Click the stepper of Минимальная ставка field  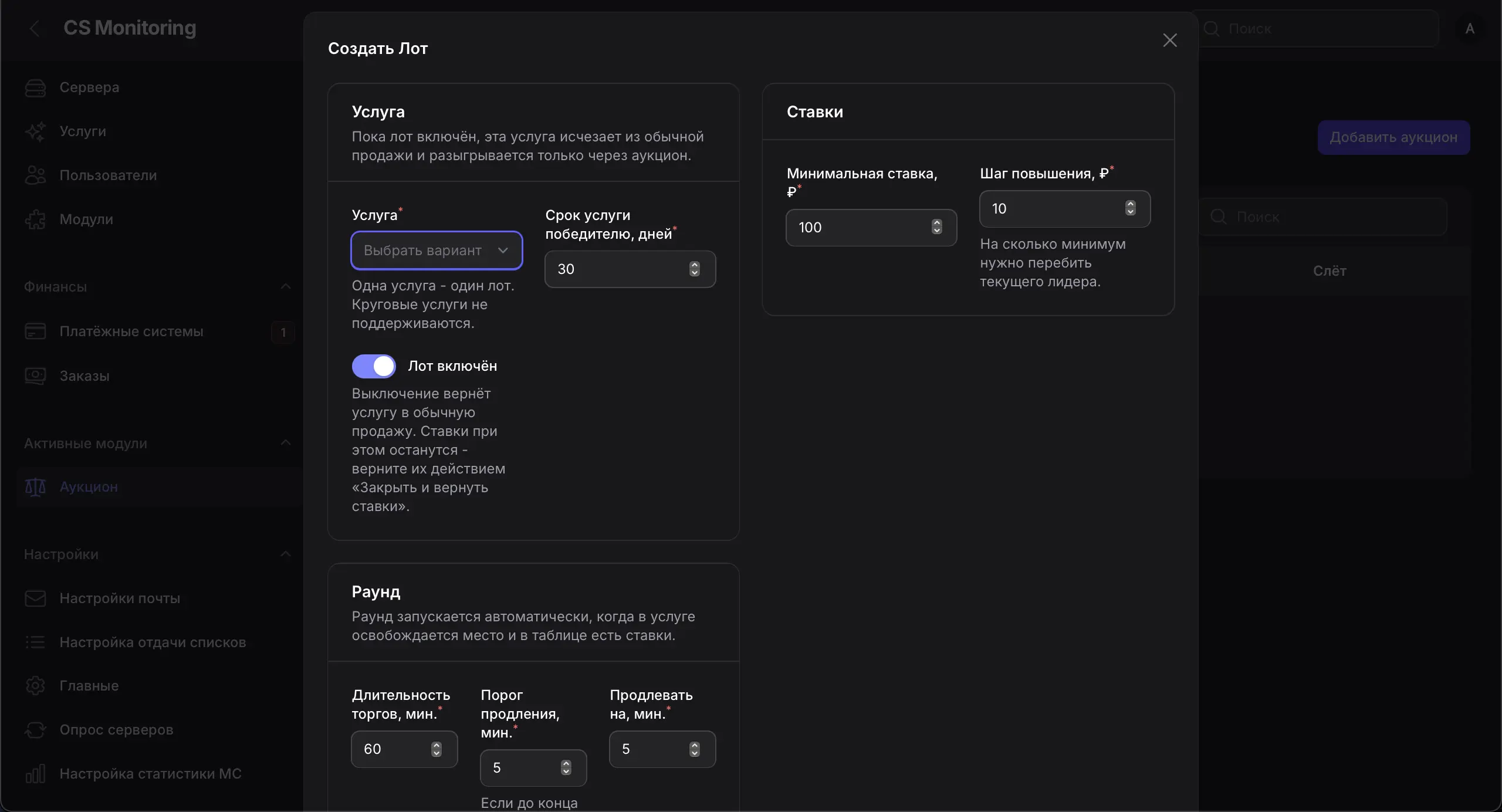coord(937,227)
